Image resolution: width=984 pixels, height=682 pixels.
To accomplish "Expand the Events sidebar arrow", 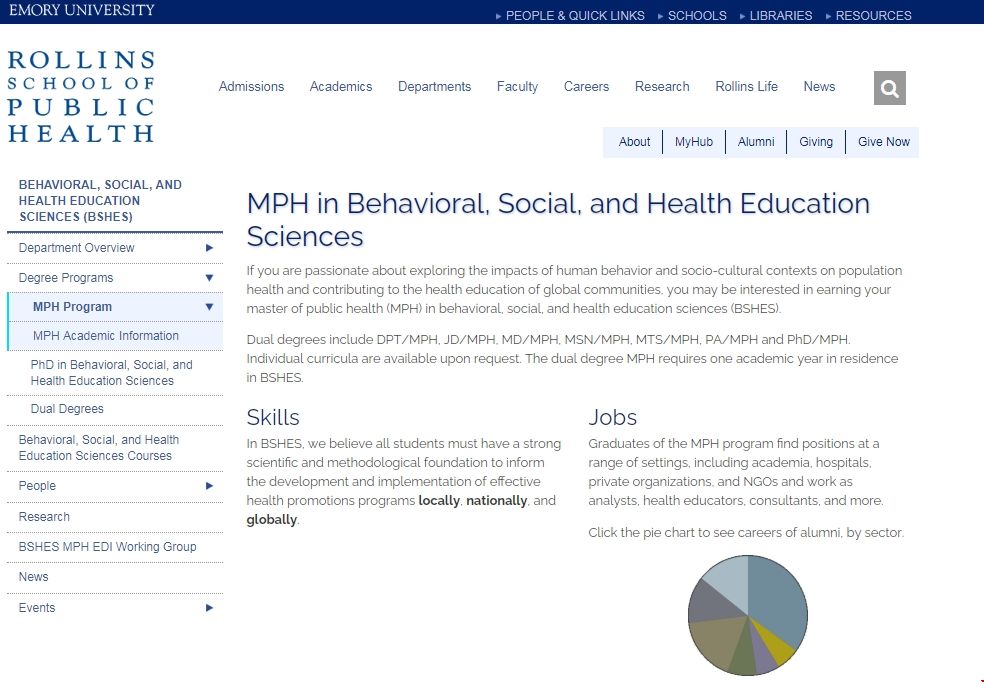I will [x=209, y=608].
